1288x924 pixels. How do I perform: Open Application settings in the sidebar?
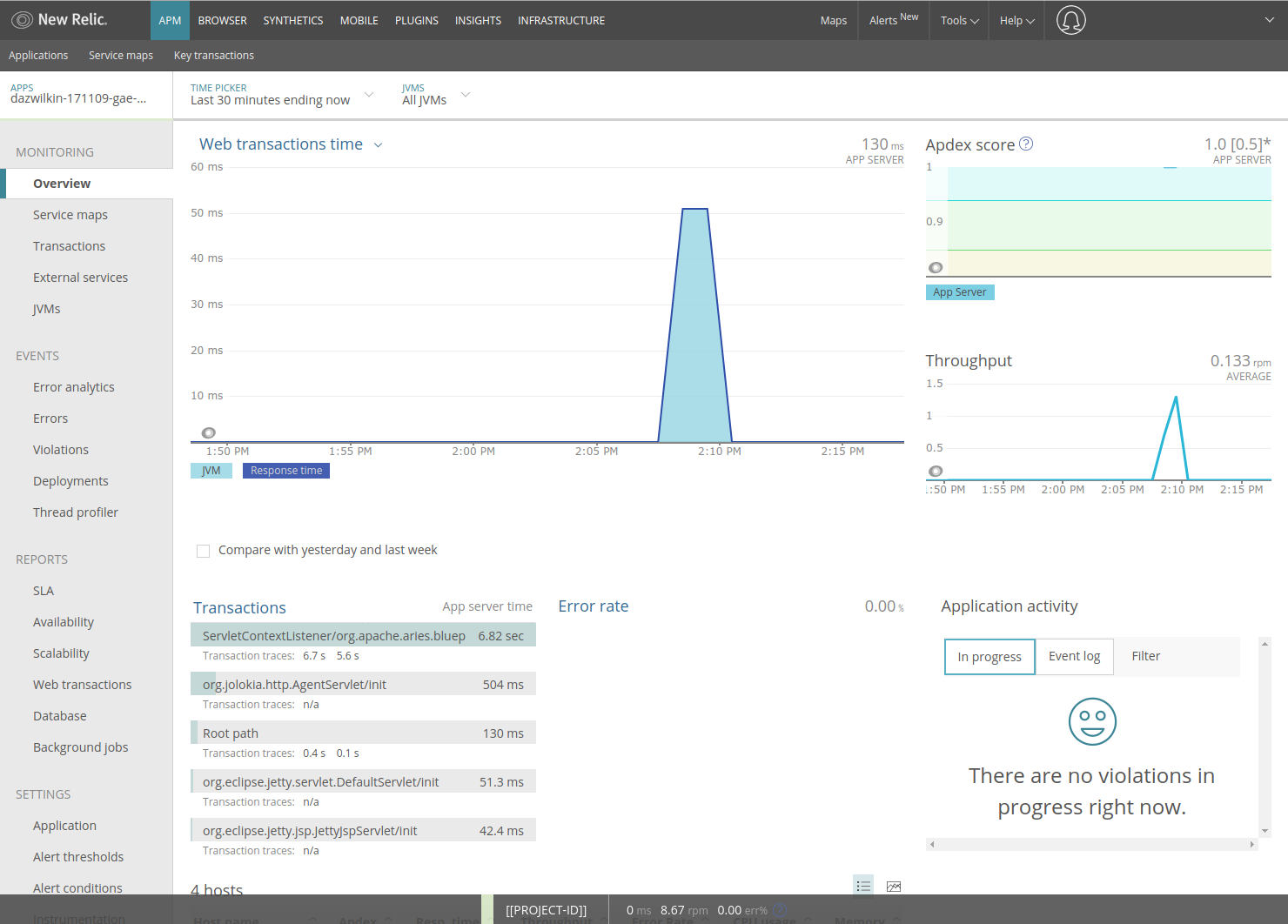point(65,826)
